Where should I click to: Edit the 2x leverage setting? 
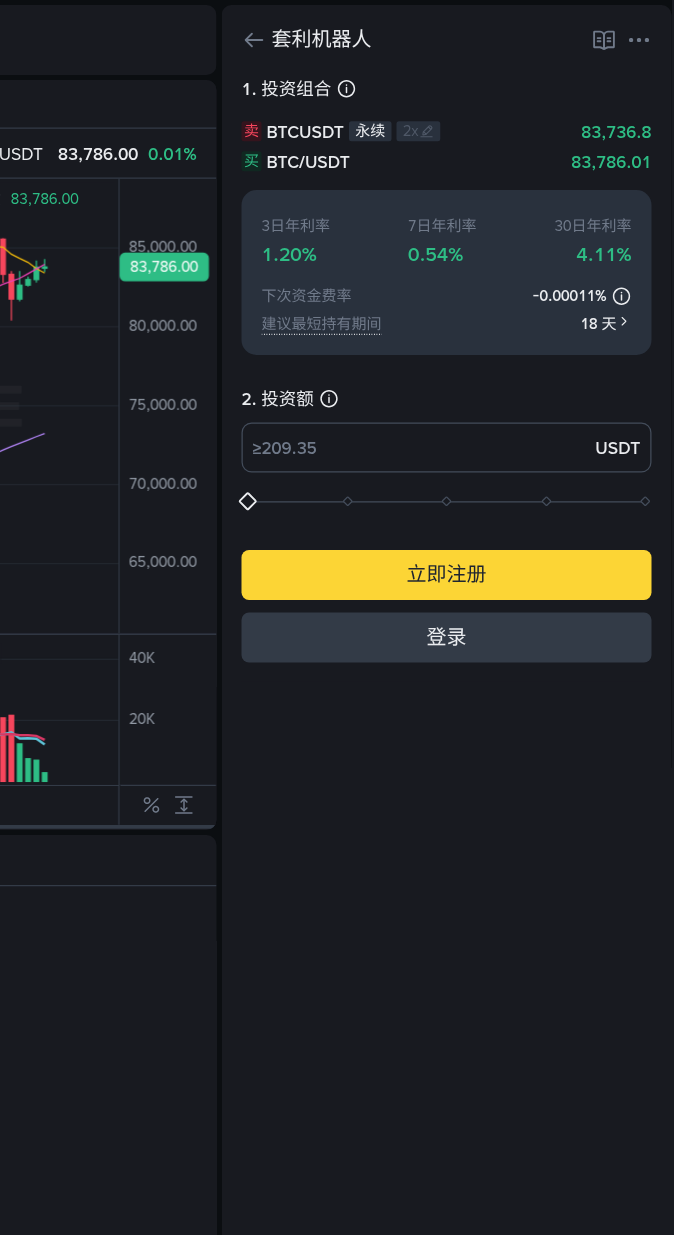click(x=418, y=131)
